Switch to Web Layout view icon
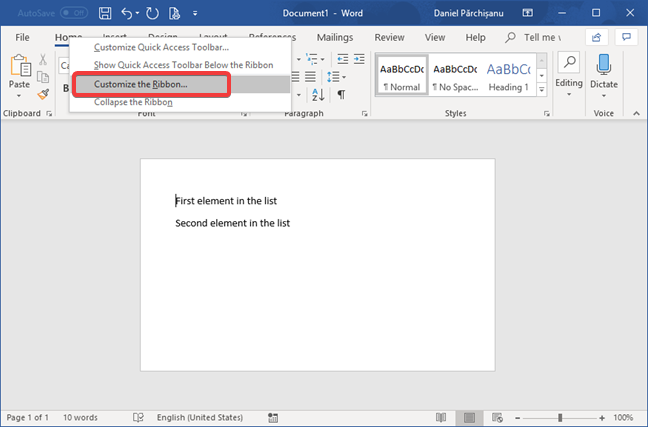The width and height of the screenshot is (648, 427). 498,418
